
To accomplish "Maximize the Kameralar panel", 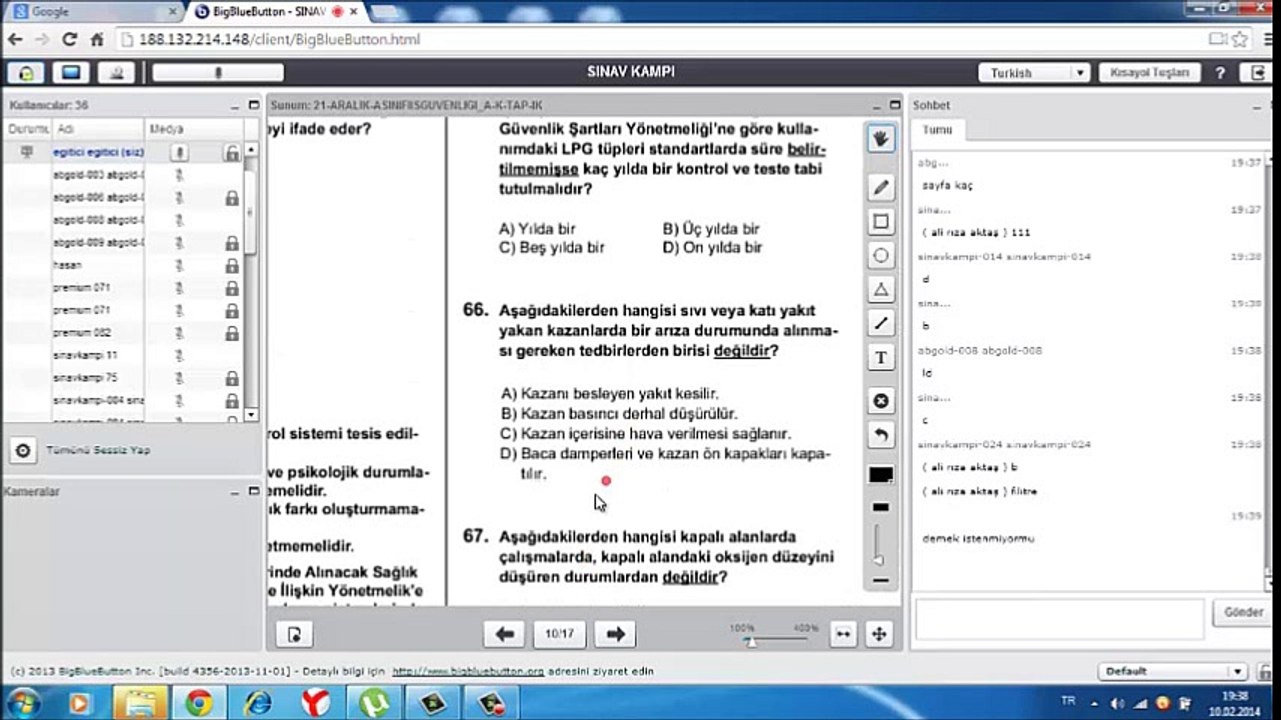I will click(x=252, y=492).
